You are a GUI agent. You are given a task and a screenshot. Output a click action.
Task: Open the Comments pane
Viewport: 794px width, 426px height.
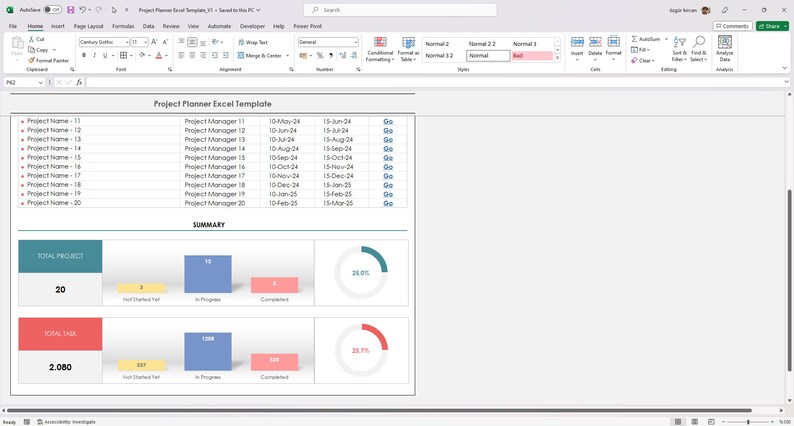732,26
